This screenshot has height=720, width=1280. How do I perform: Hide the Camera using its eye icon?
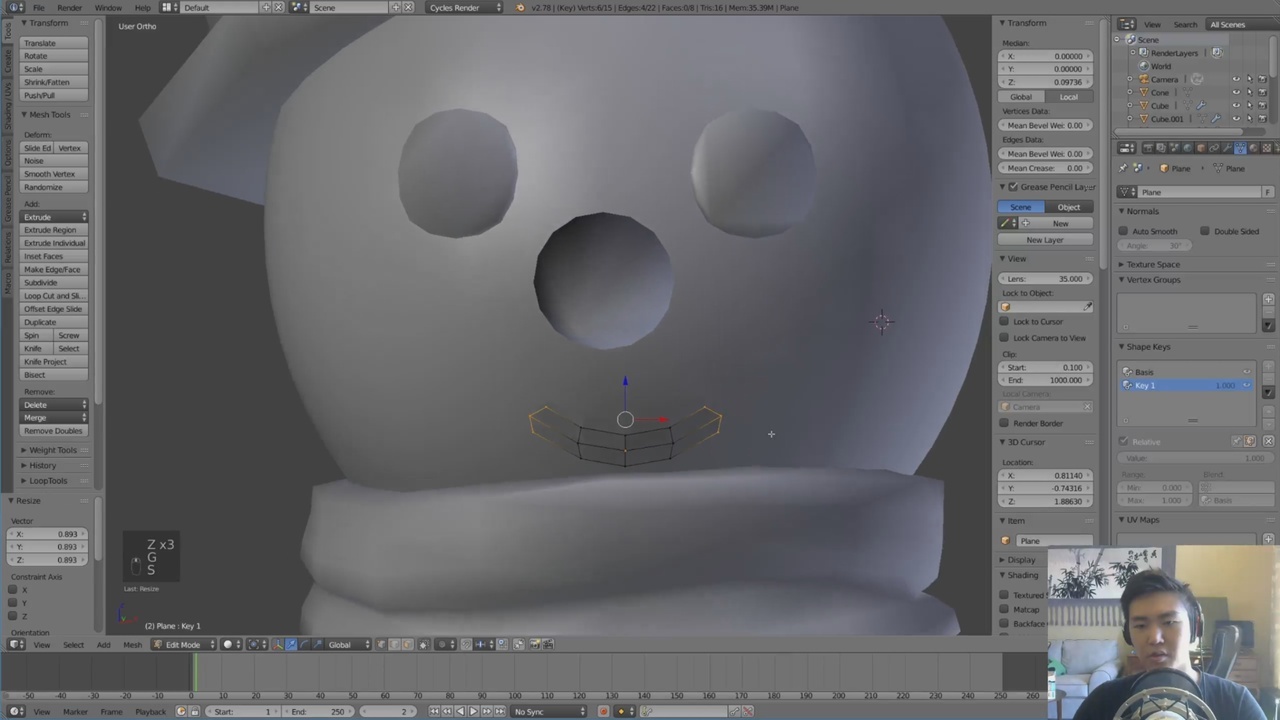[1236, 79]
